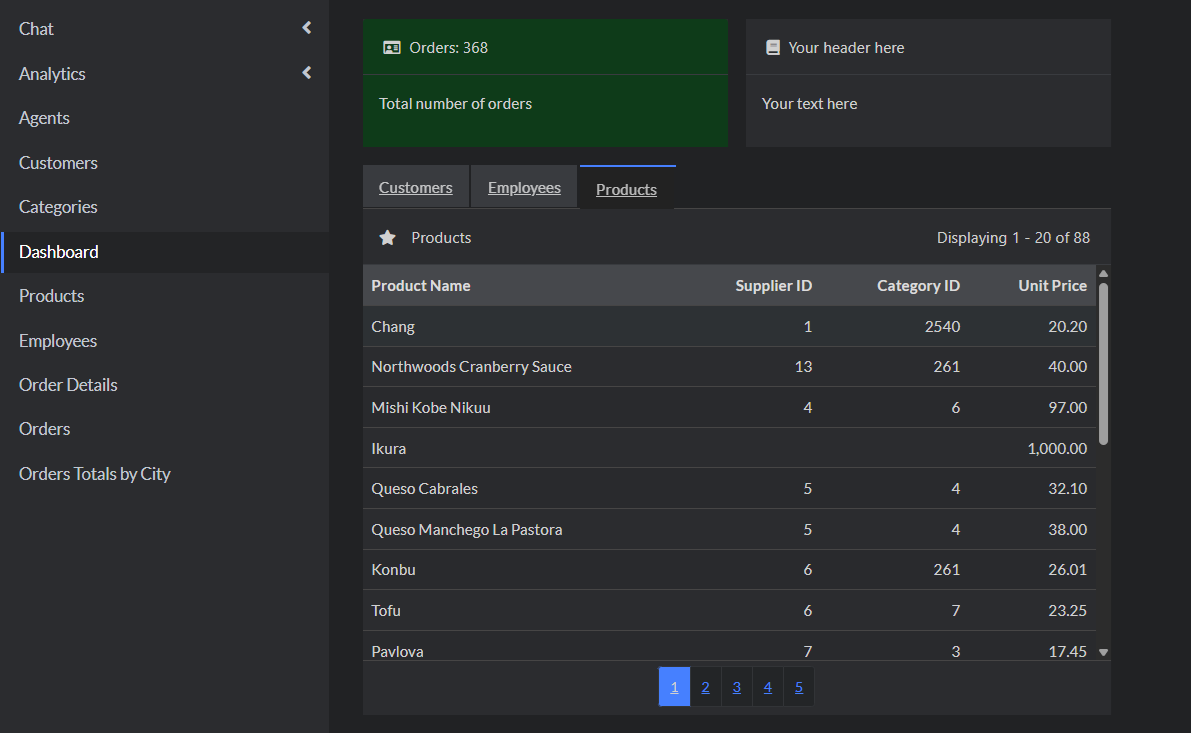Click the scrollbar up arrow on the table
This screenshot has height=733, width=1191.
[1103, 272]
